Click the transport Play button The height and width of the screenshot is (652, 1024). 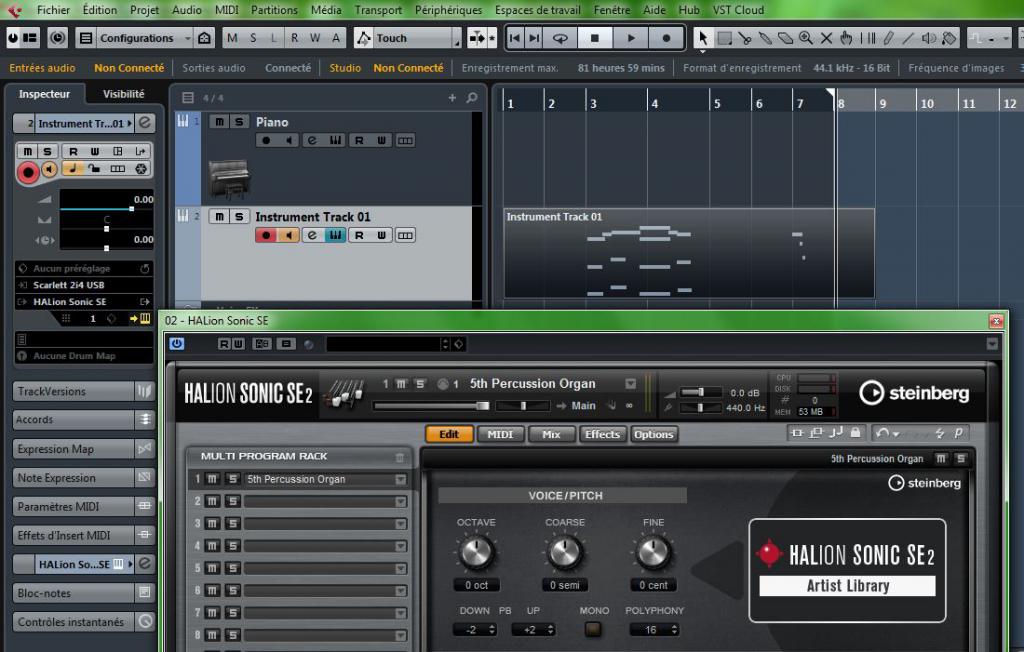[631, 38]
